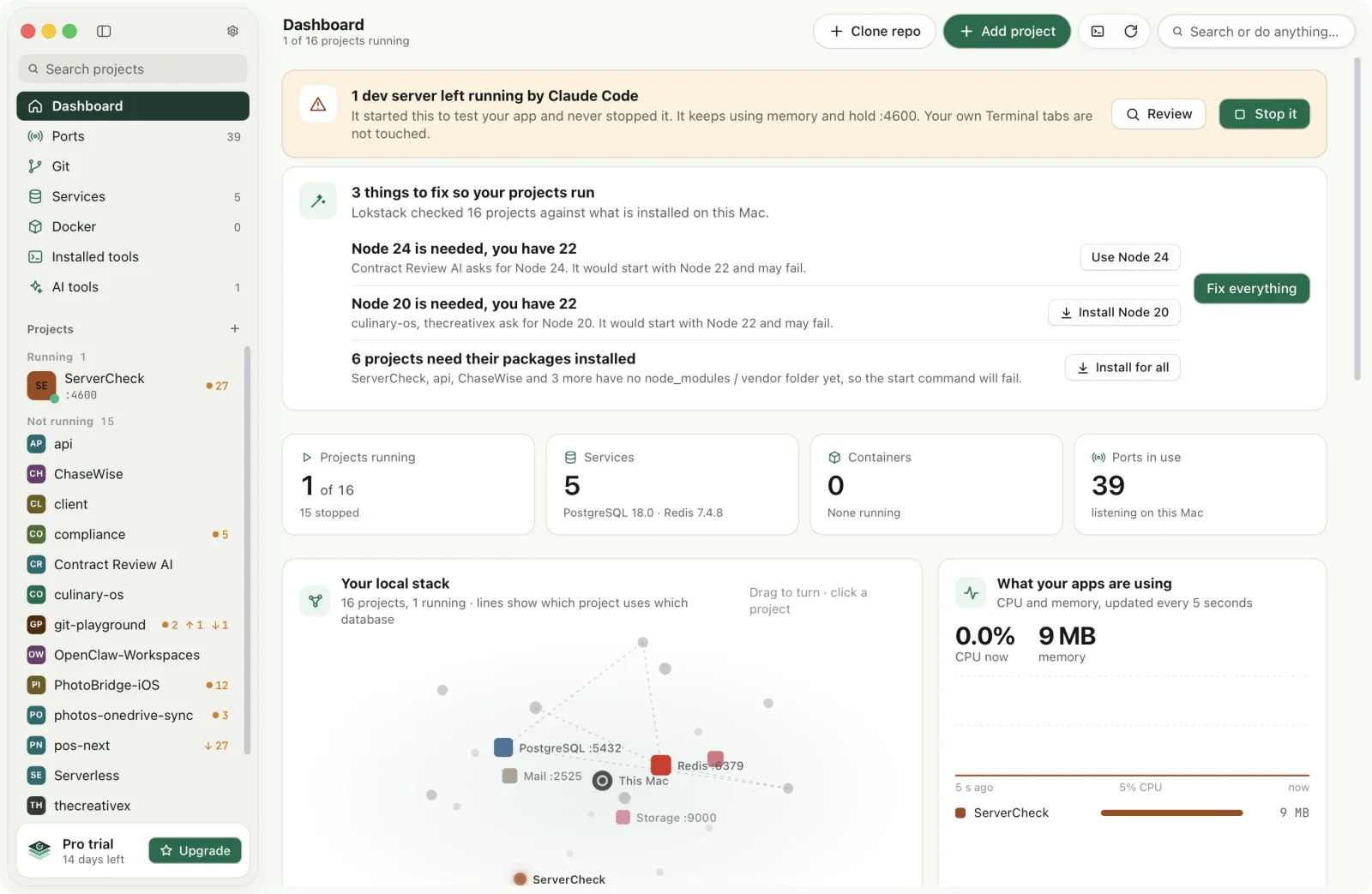Click Add project button
Image resolution: width=1372 pixels, height=894 pixels.
pos(1007,31)
